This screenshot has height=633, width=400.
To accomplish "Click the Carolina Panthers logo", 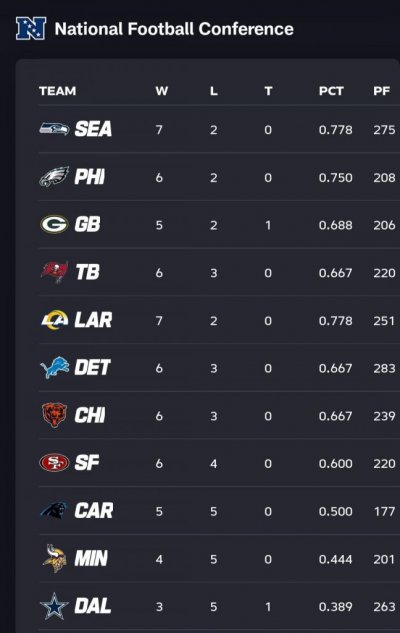I will point(54,510).
